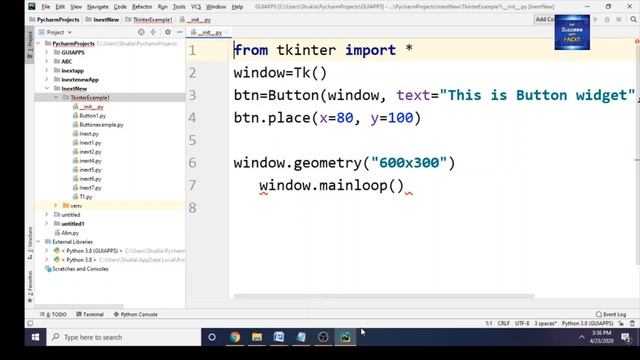640x360 pixels.
Task: Open Word from the taskbar
Action: (279, 337)
